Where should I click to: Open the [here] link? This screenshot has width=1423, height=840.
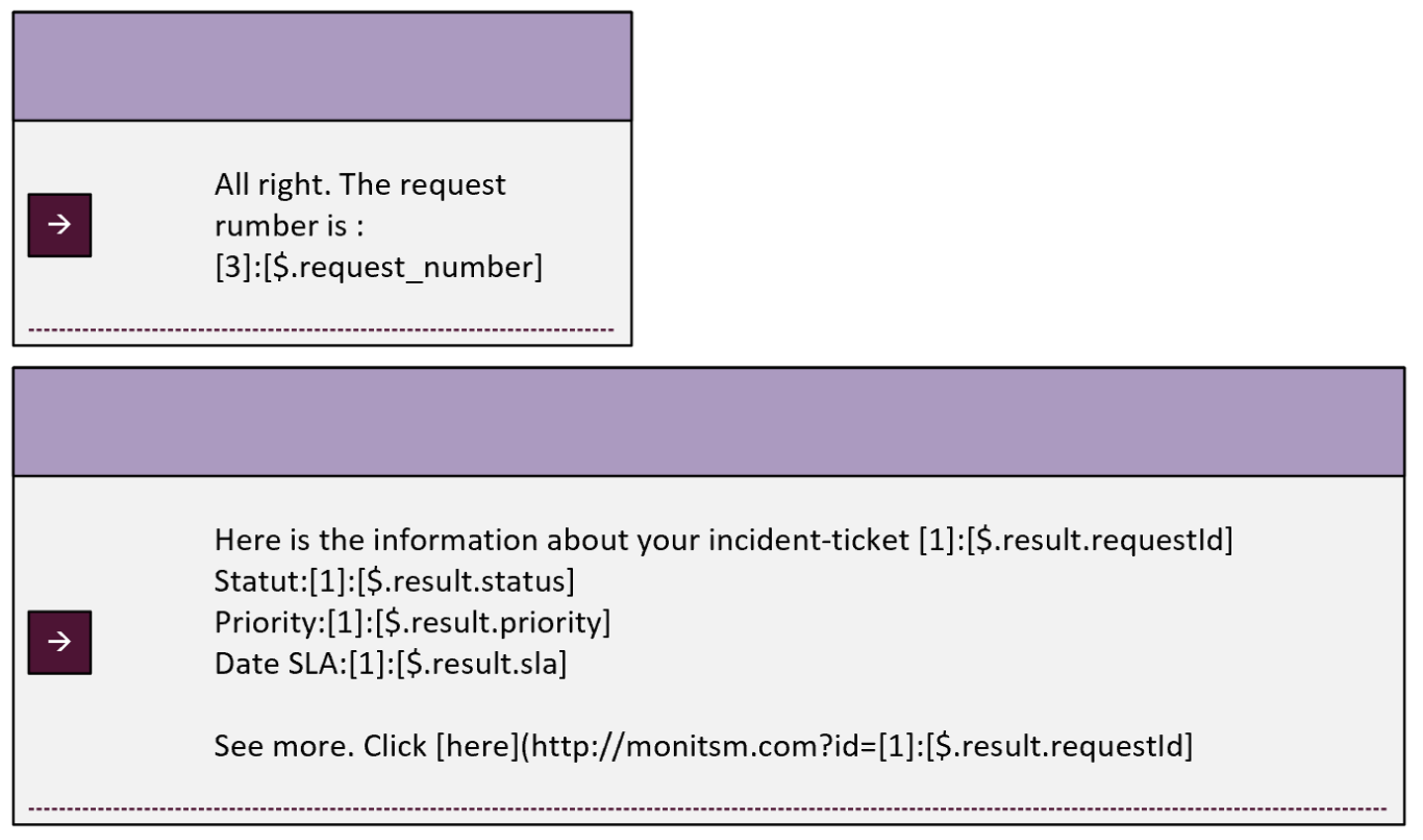pos(477,746)
